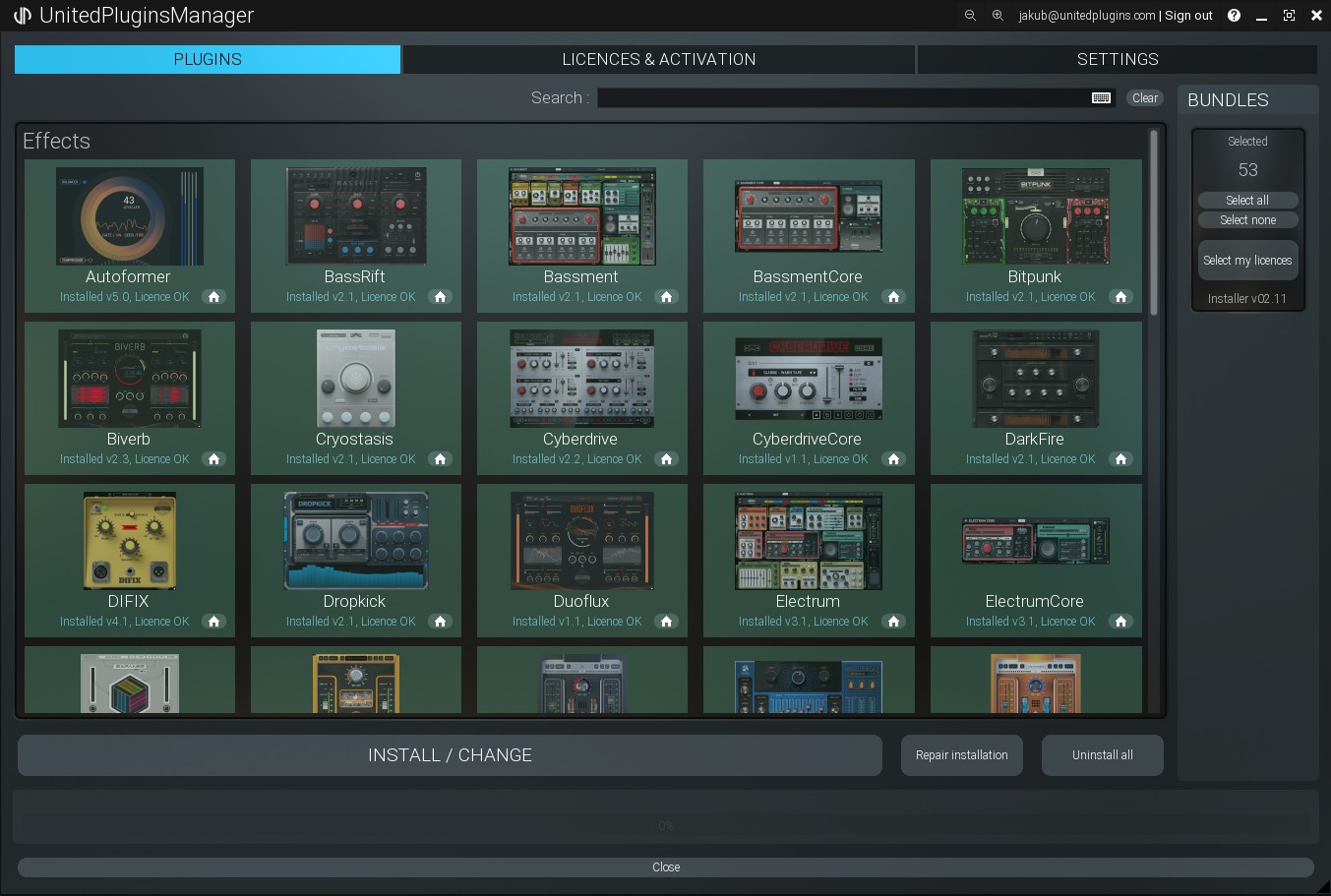The height and width of the screenshot is (896, 1331).
Task: Click the plugin list vertical scrollbar
Action: (x=1154, y=223)
